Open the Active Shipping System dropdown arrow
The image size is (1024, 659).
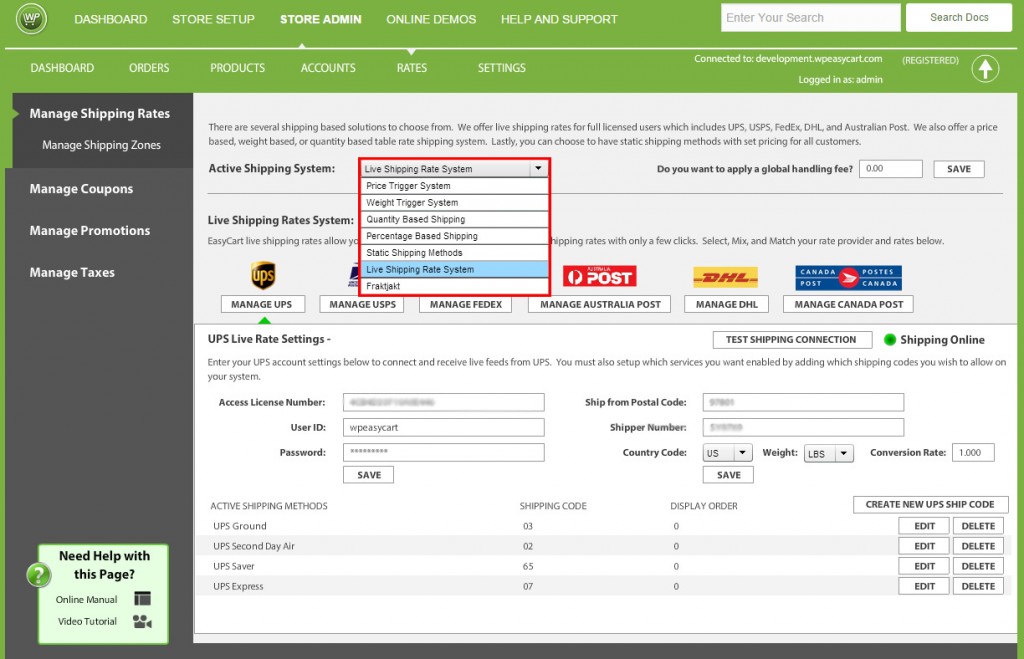click(538, 169)
